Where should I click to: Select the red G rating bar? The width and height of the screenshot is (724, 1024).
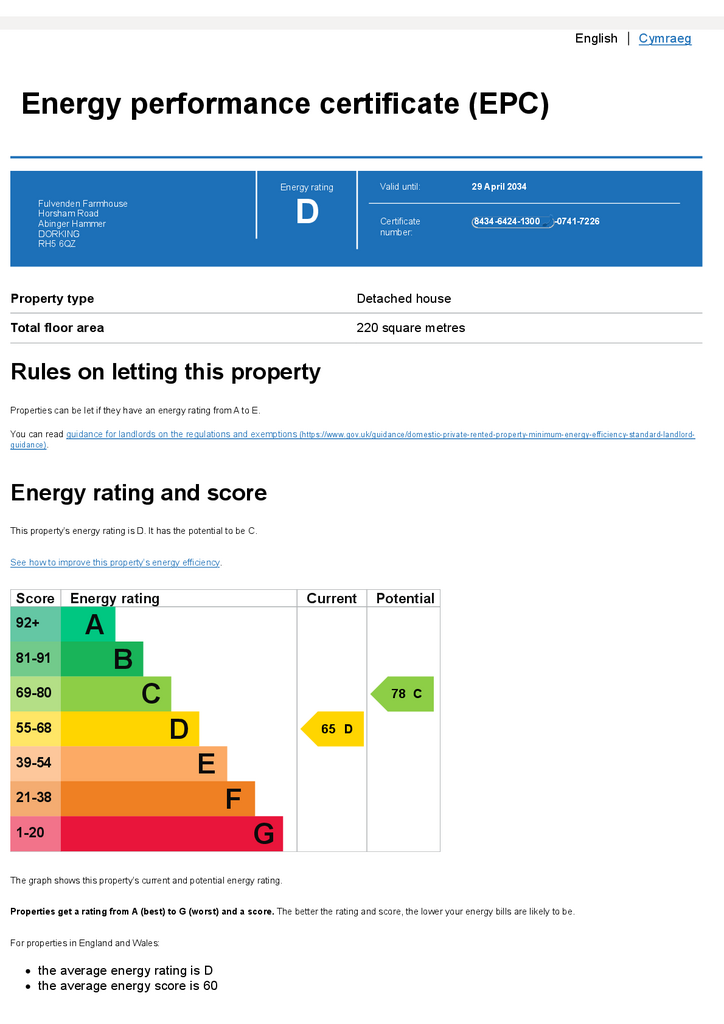point(172,833)
